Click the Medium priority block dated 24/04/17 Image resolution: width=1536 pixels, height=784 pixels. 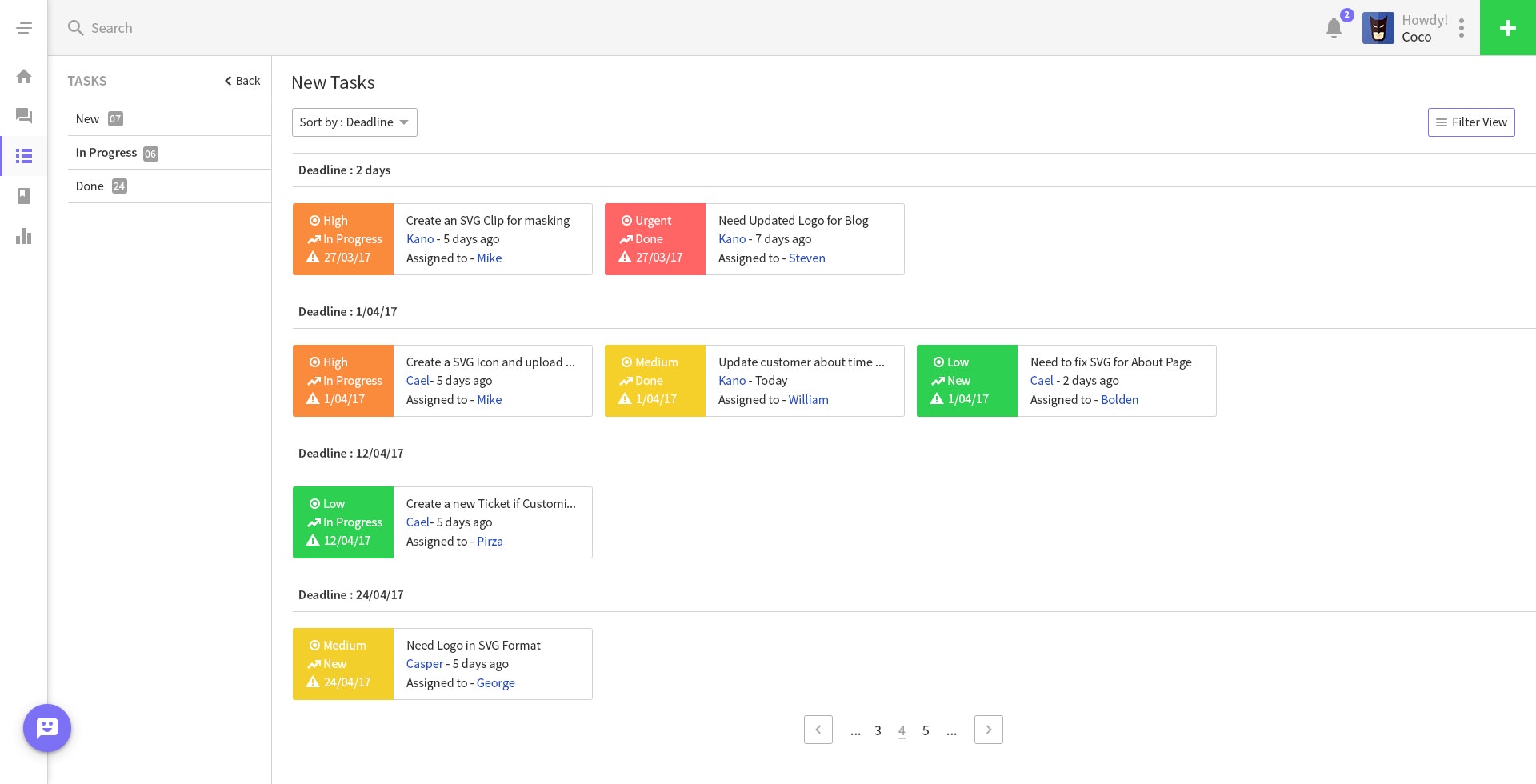click(x=343, y=664)
